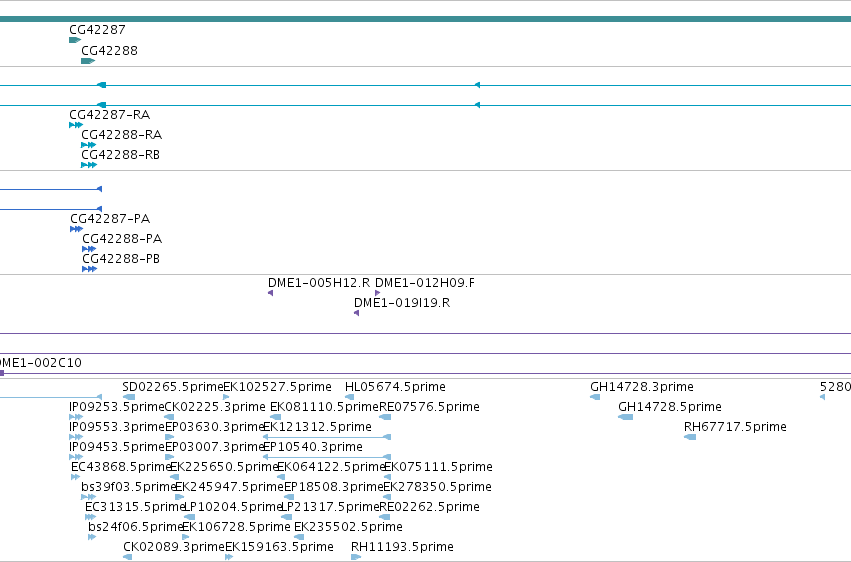Click the EK278350.5prime EST

coord(437,487)
